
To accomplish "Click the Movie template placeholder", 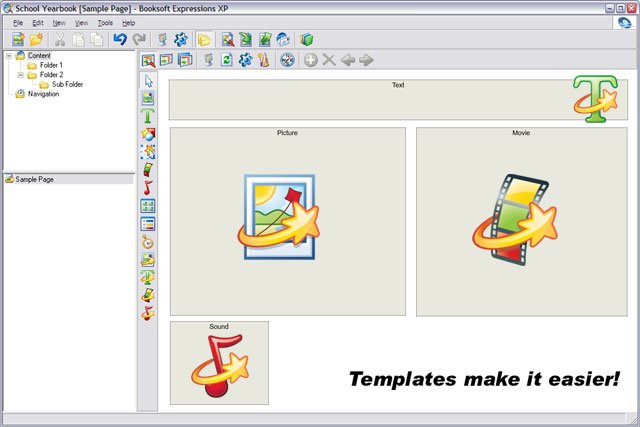I will point(521,222).
